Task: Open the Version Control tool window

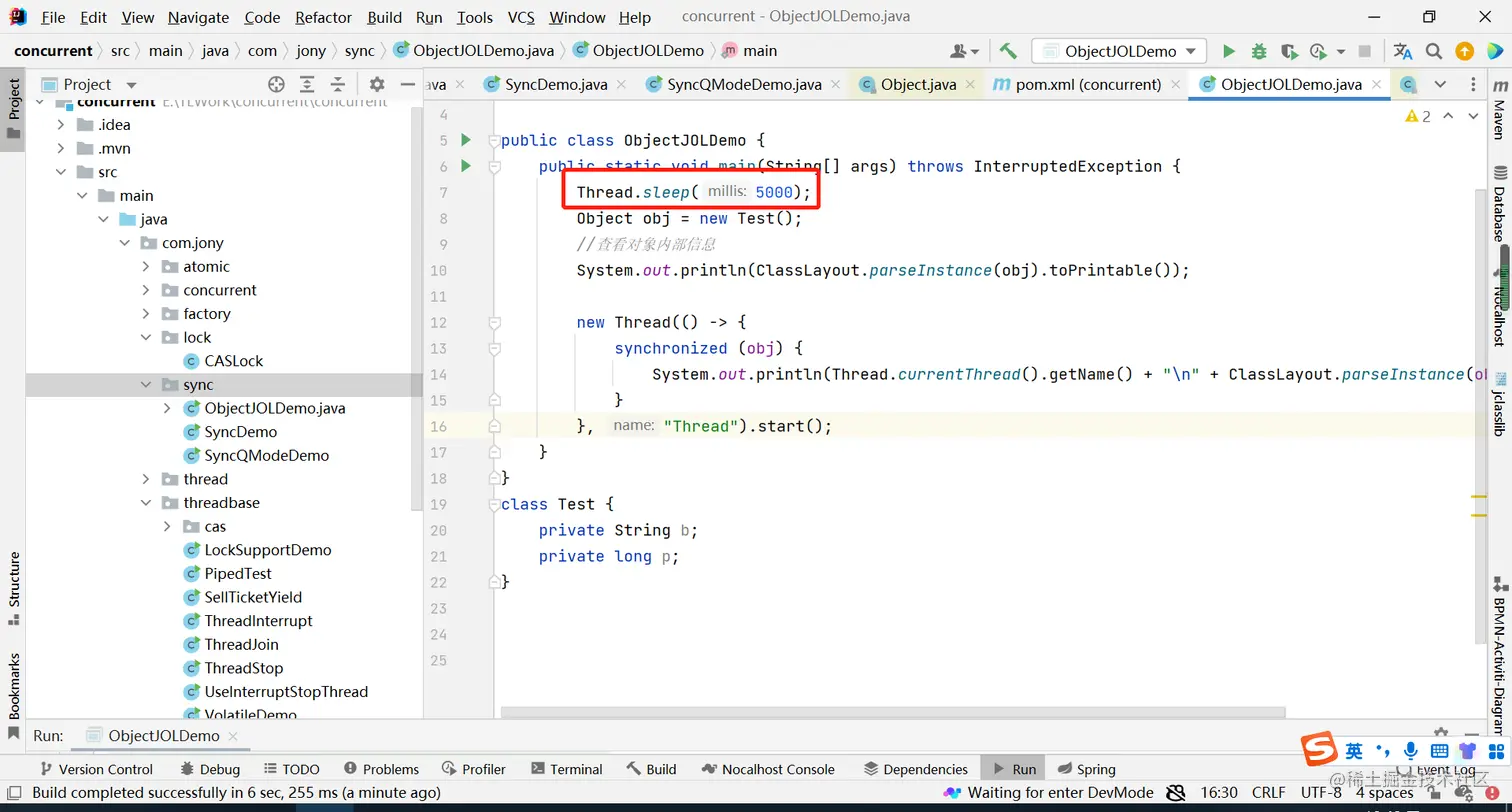Action: click(96, 769)
